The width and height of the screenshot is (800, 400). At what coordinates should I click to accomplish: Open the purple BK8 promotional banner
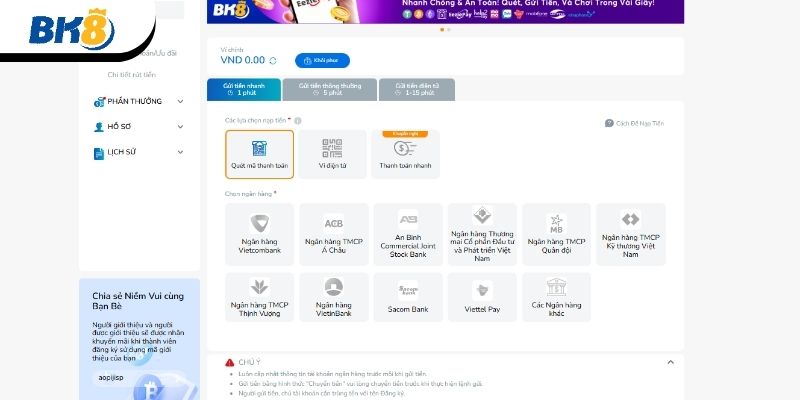[445, 11]
